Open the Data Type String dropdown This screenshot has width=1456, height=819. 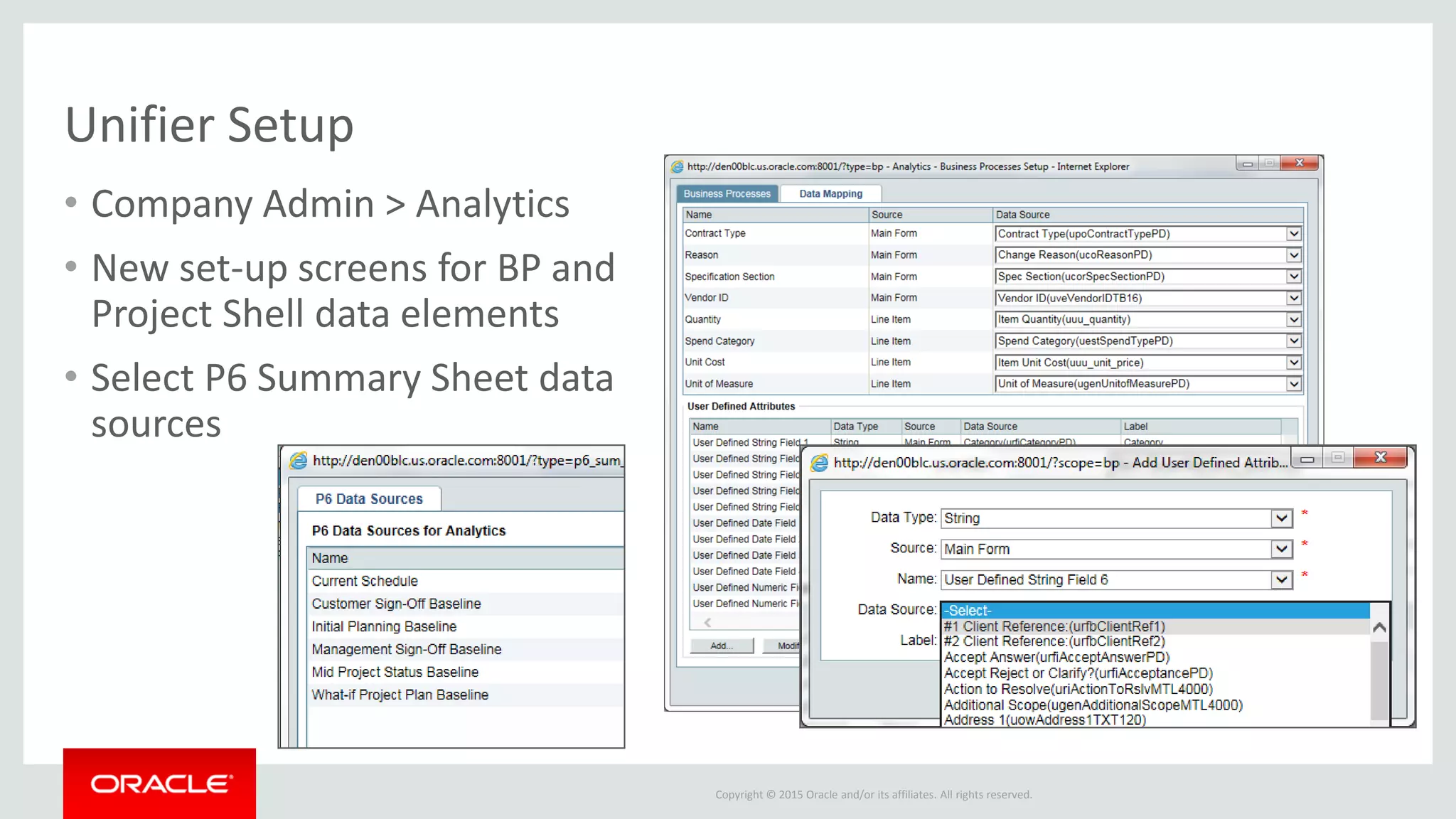tap(1281, 518)
